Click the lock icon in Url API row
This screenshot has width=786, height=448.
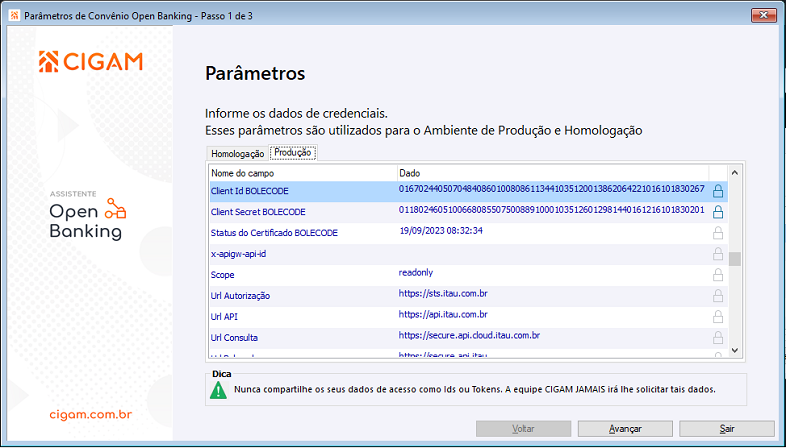[718, 317]
